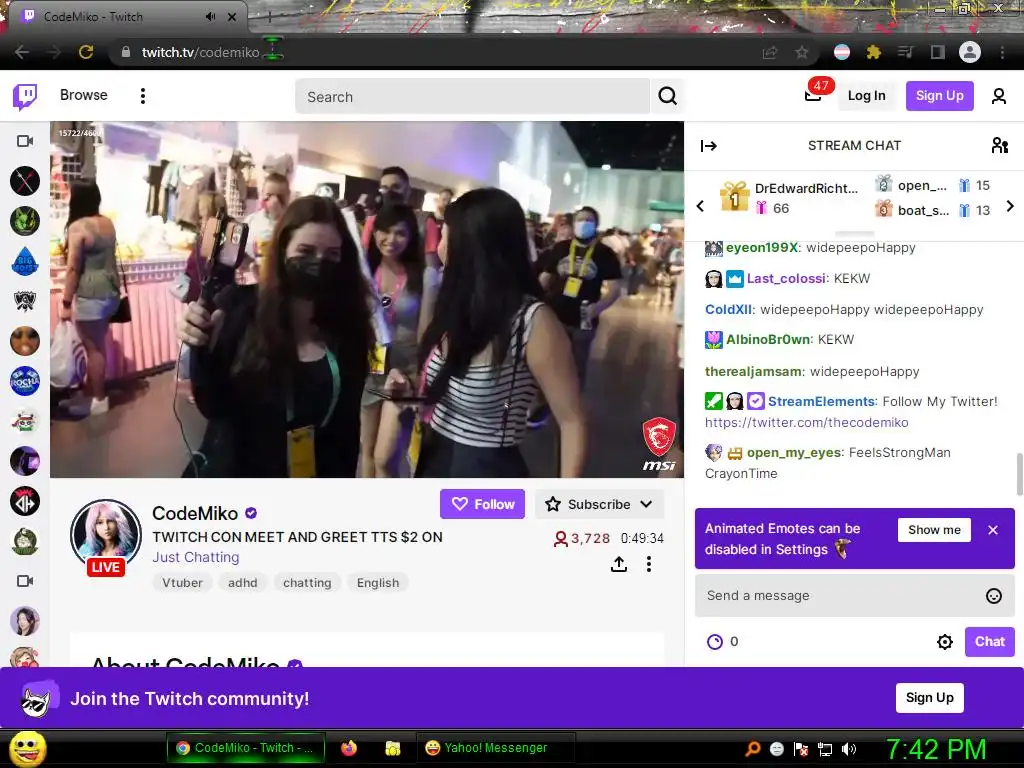Click Sign Up in the top navigation
This screenshot has width=1024, height=768.
tap(939, 95)
